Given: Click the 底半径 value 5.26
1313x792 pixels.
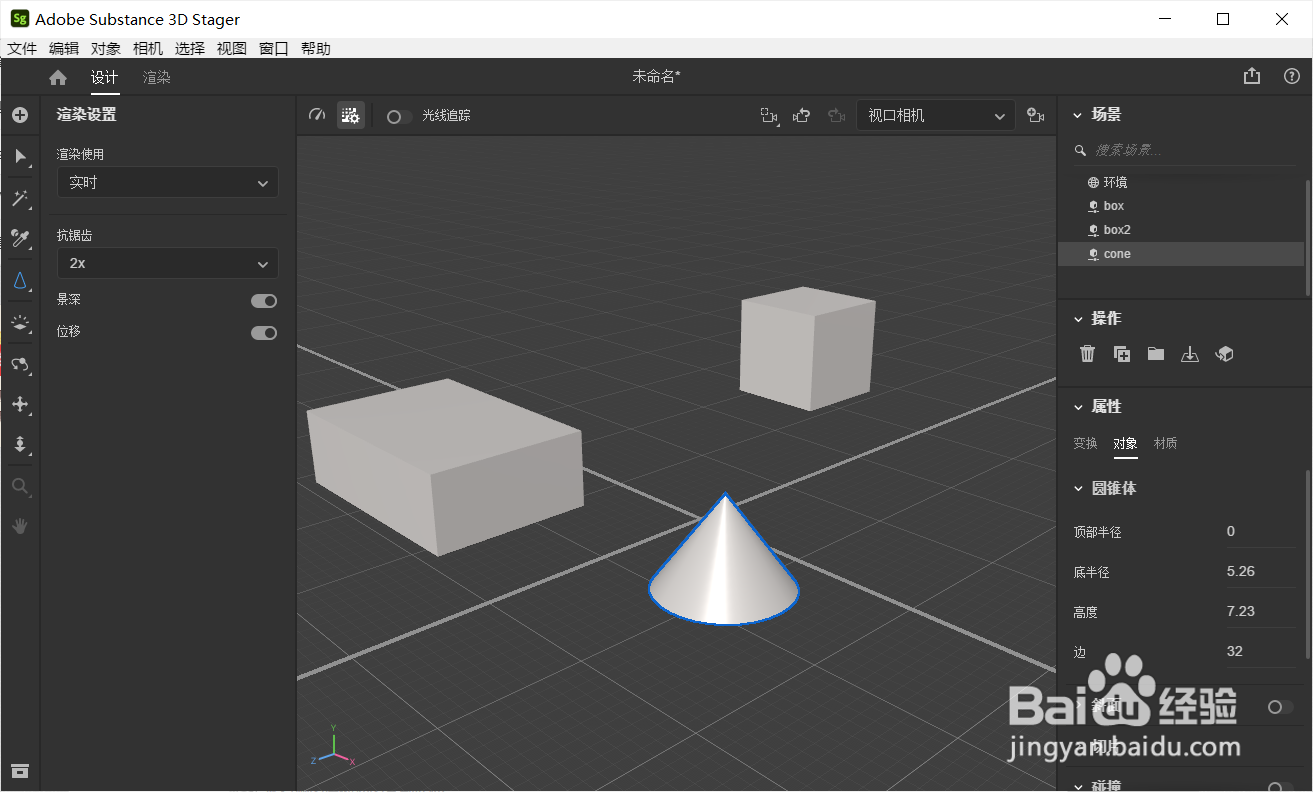Looking at the screenshot, I should (x=1260, y=571).
